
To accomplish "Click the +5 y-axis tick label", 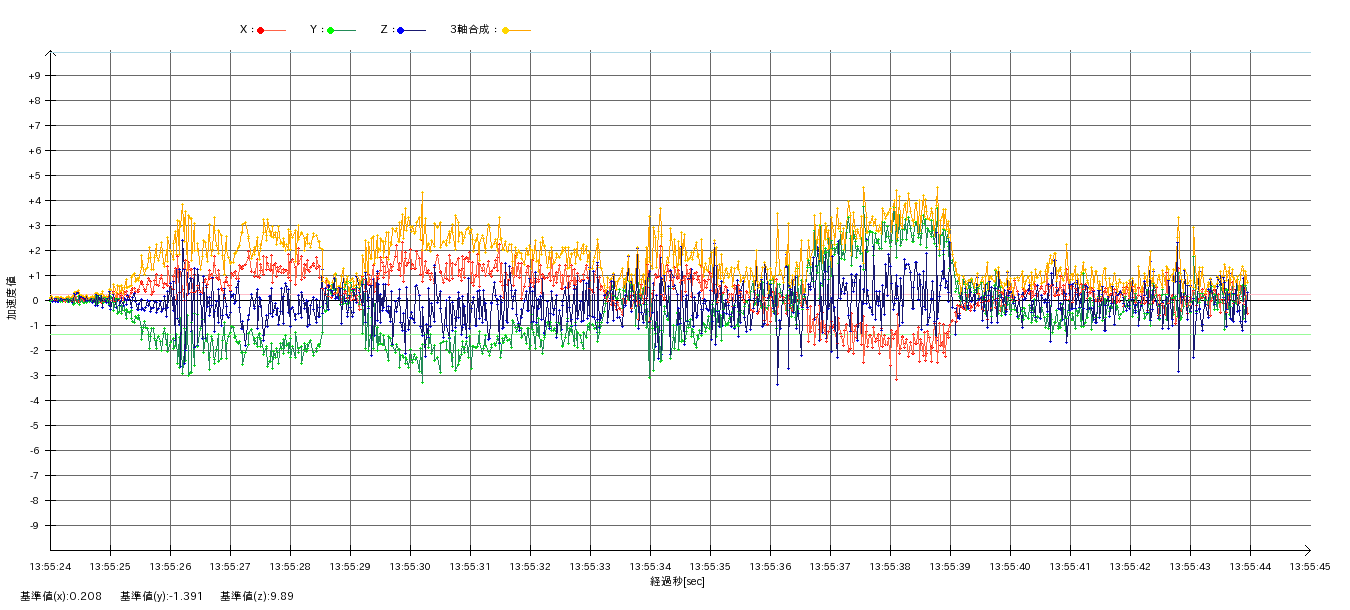I will [34, 176].
